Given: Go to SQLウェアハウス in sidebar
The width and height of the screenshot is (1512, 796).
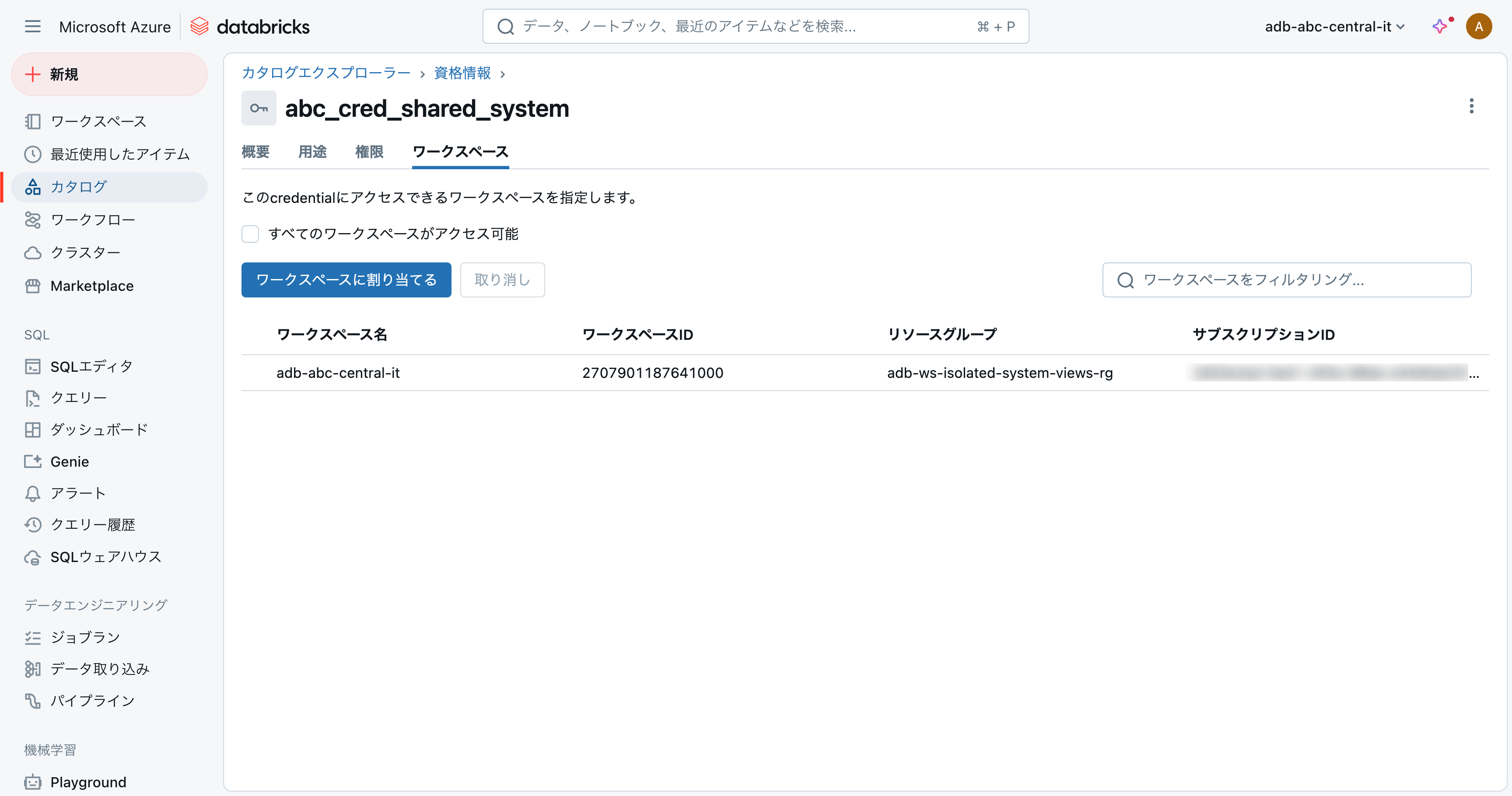Looking at the screenshot, I should [105, 557].
